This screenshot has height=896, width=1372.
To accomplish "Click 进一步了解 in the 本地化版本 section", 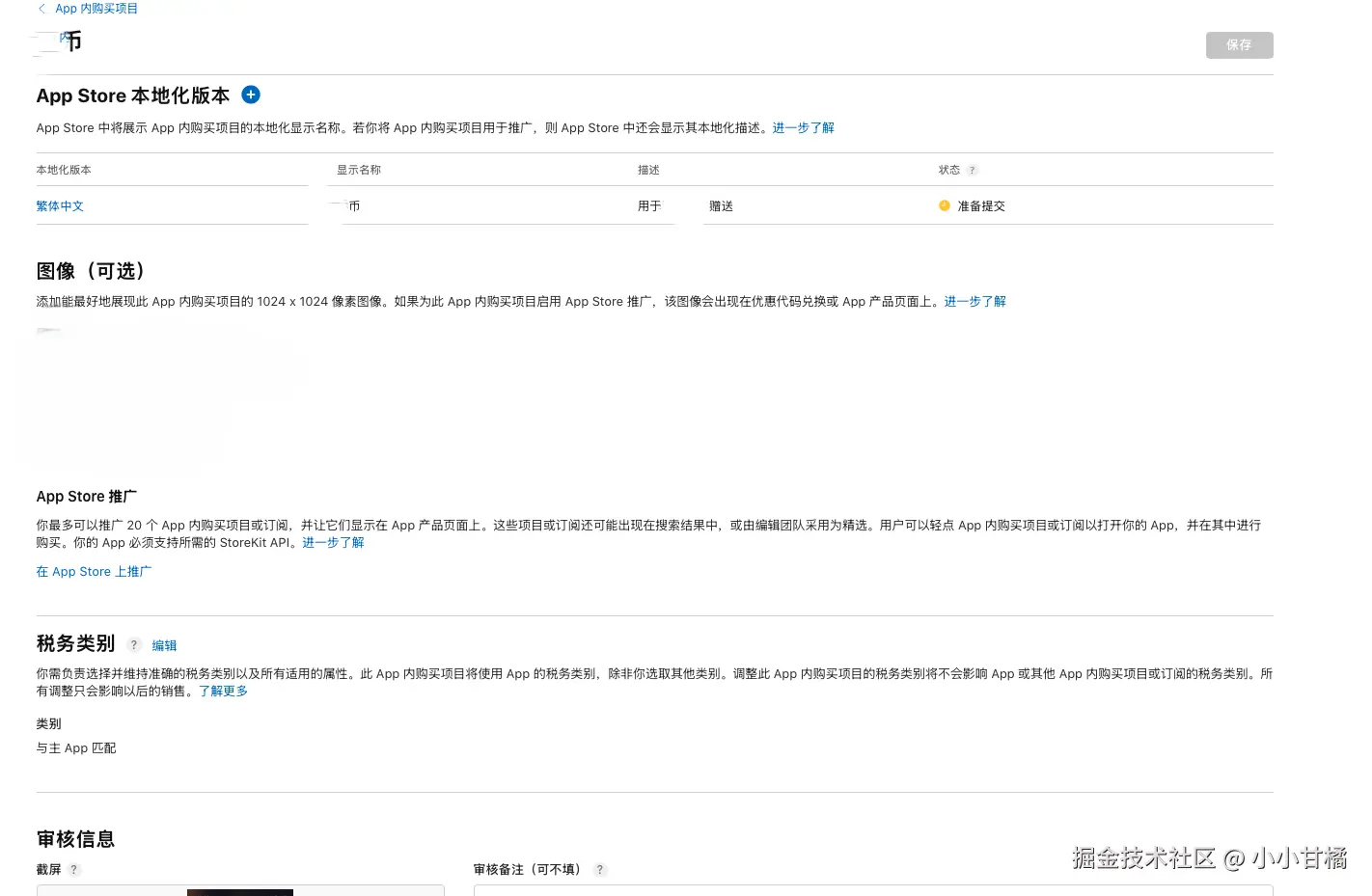I will [x=803, y=127].
